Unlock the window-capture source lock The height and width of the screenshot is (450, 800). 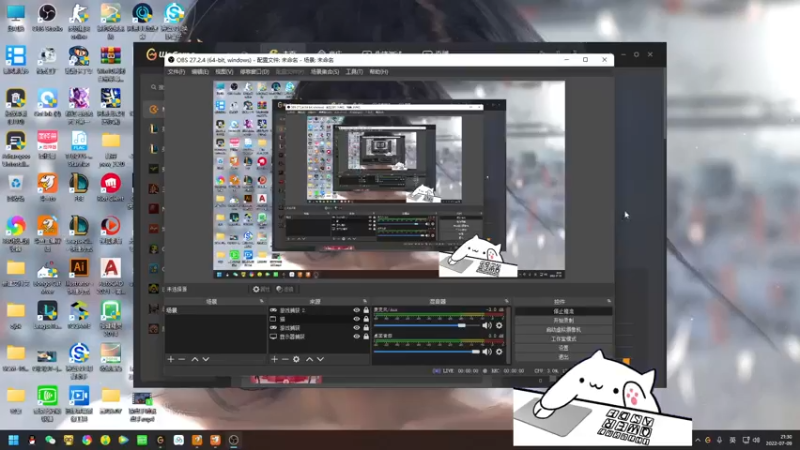click(366, 319)
